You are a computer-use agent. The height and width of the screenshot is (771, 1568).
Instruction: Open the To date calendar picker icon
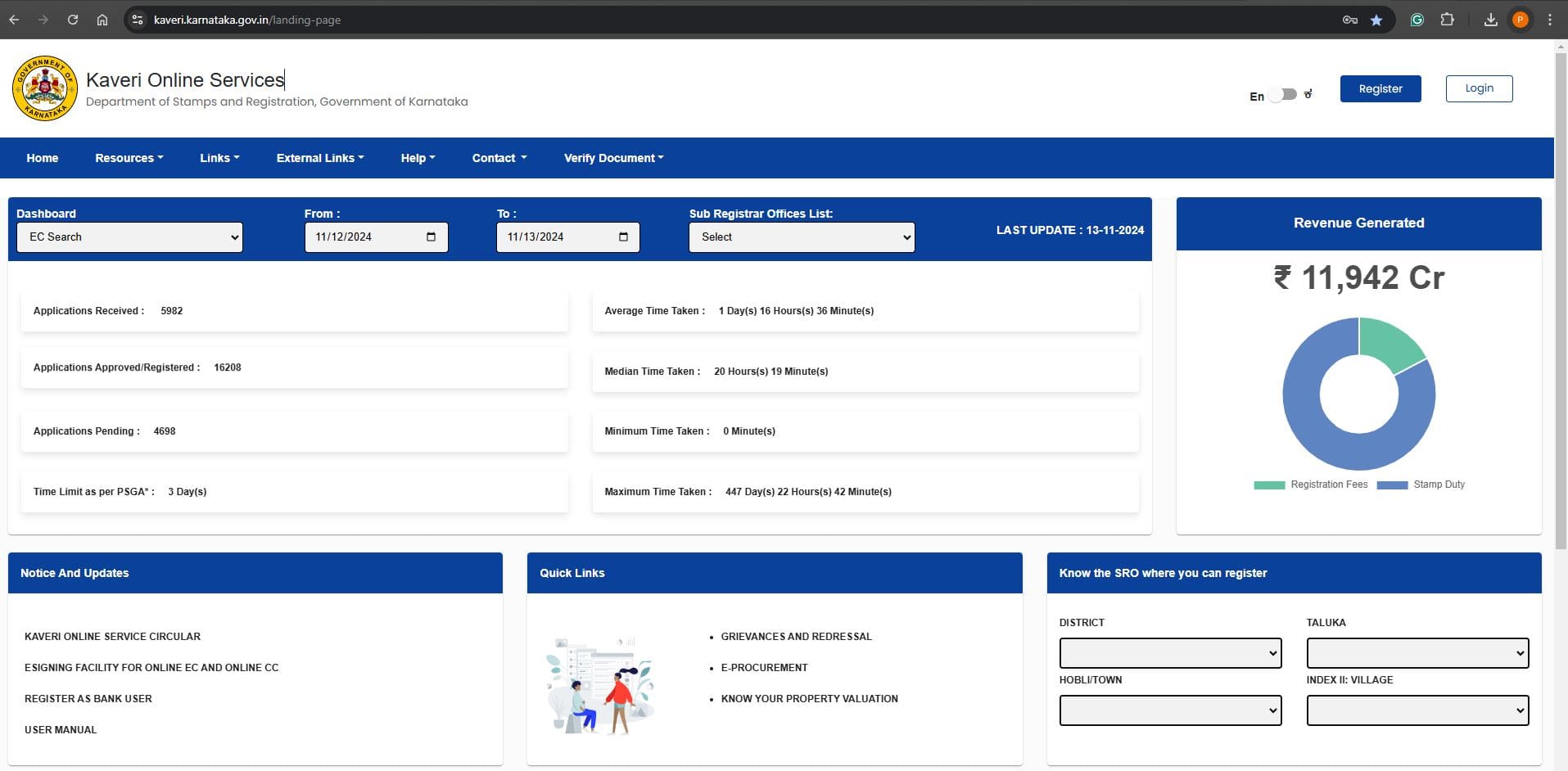click(623, 237)
